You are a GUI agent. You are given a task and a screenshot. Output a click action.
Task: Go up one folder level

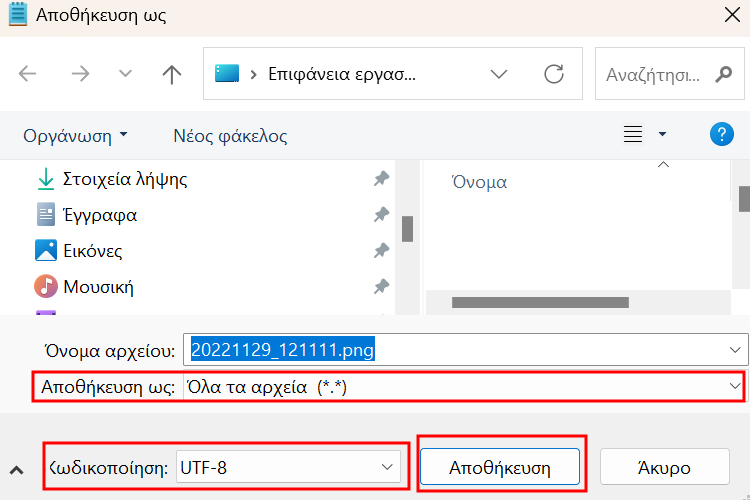[172, 74]
